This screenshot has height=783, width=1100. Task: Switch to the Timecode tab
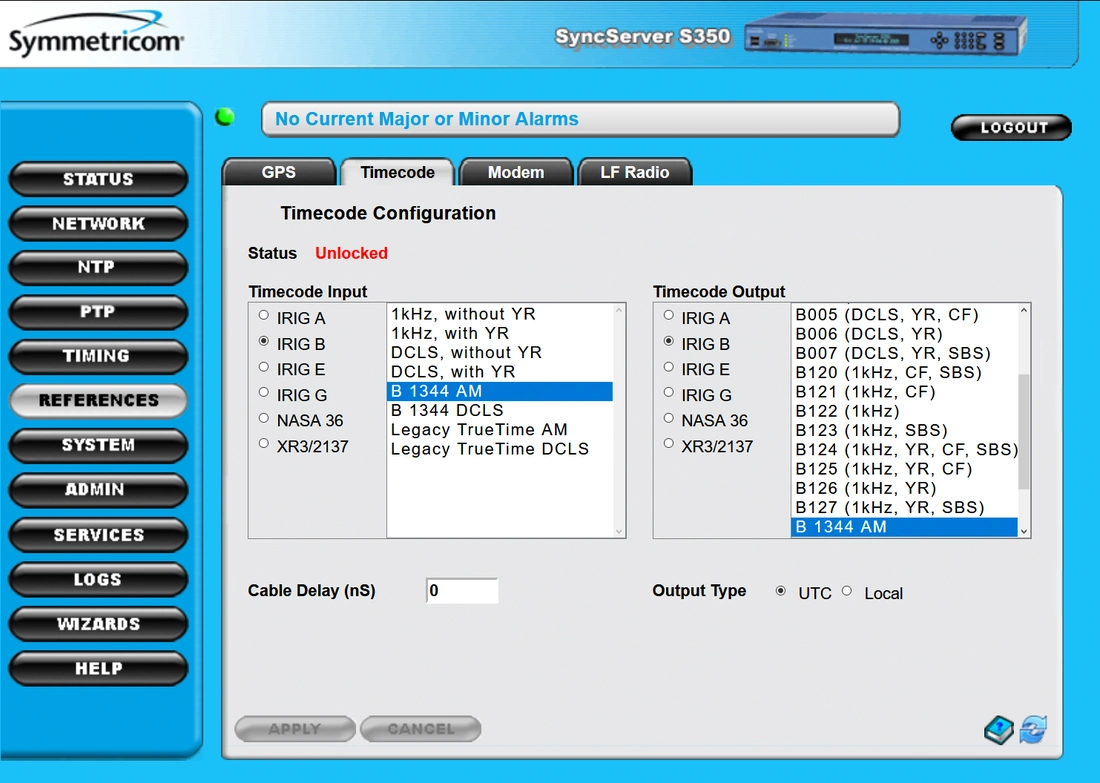[x=397, y=172]
